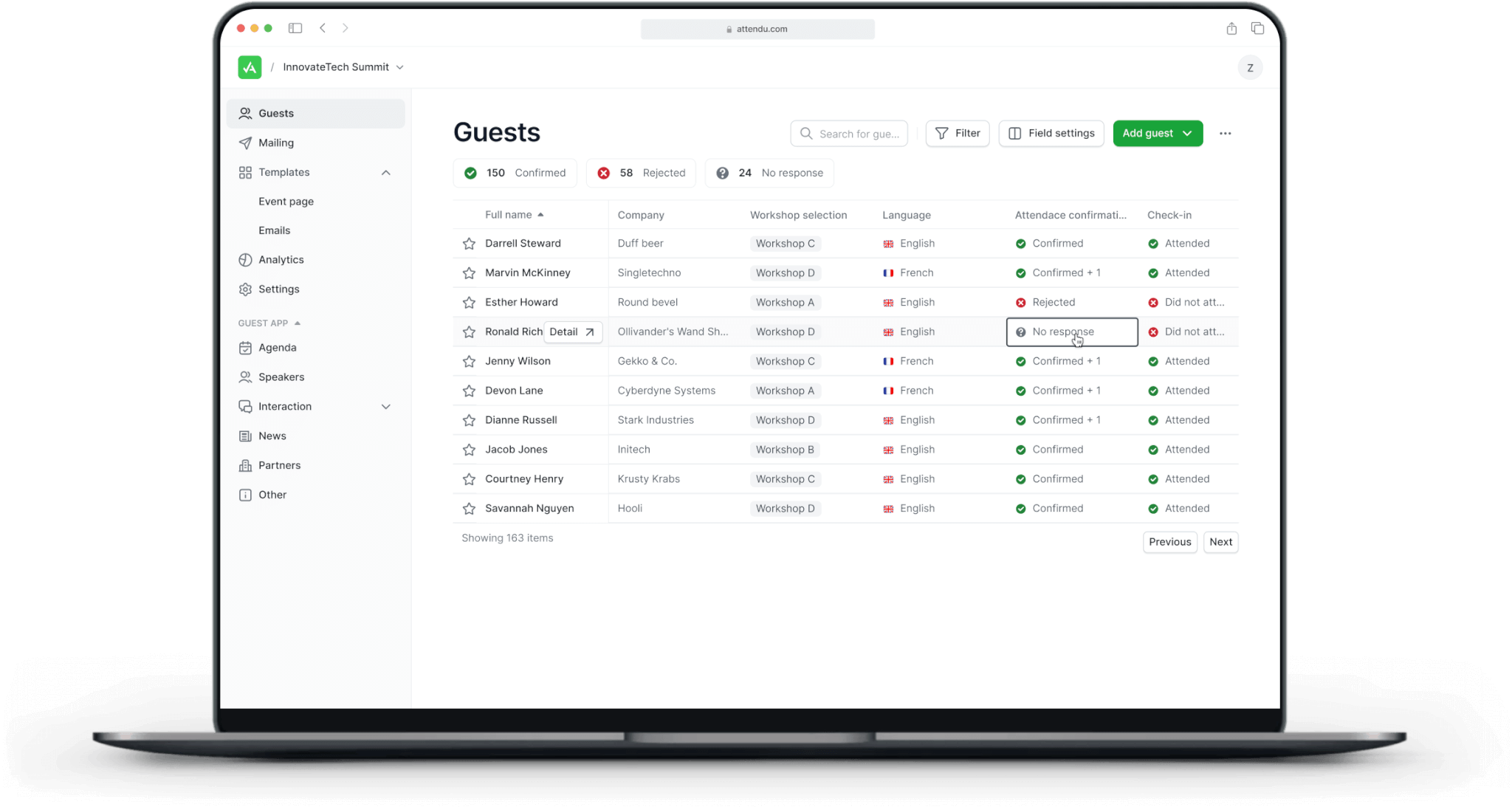1512x807 pixels.
Task: Open Mailing in the sidebar
Action: point(316,143)
